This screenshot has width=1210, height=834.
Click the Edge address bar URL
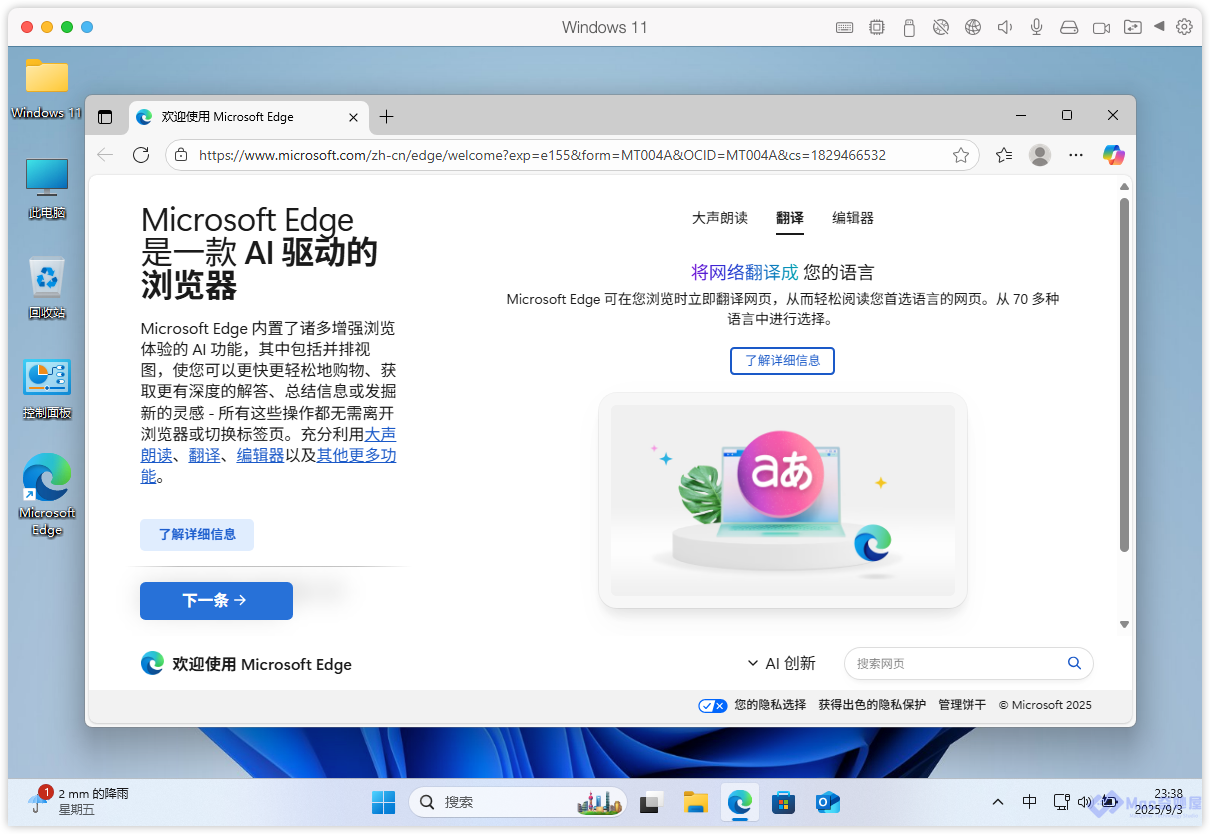click(x=542, y=155)
